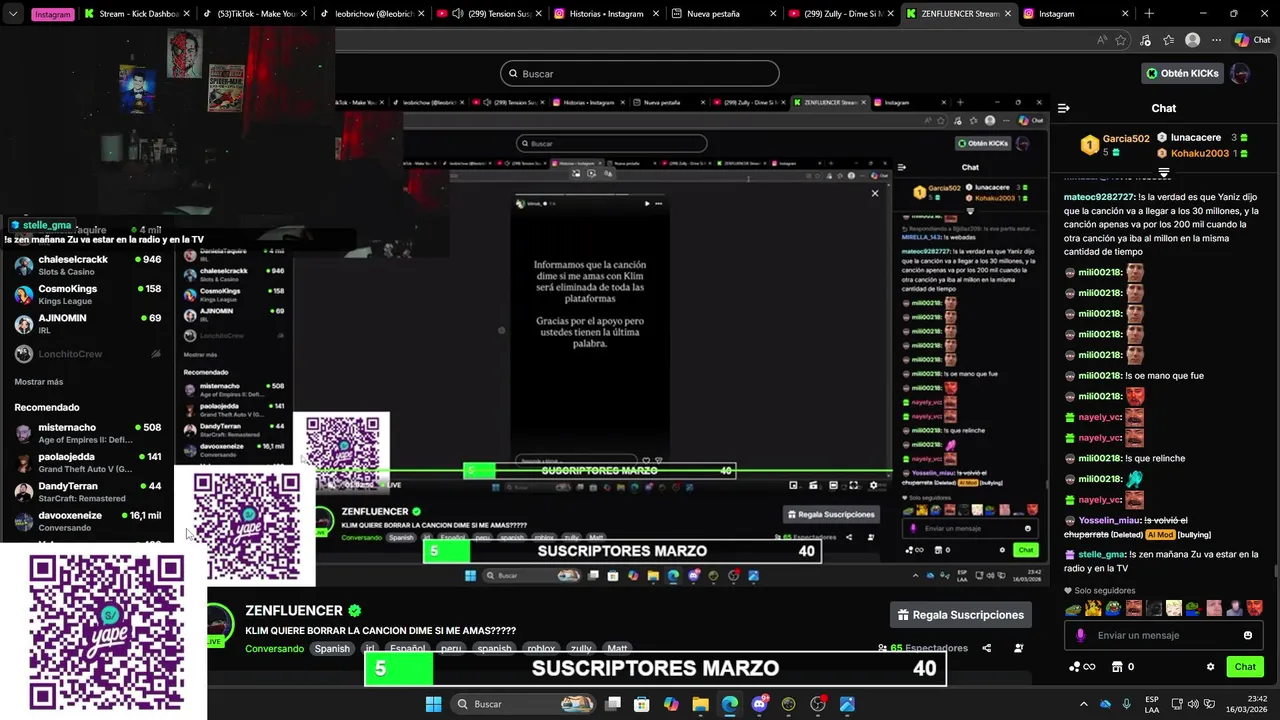Open offline LonchitoCrew channel in large sidebar
The image size is (1280, 720).
(88, 354)
